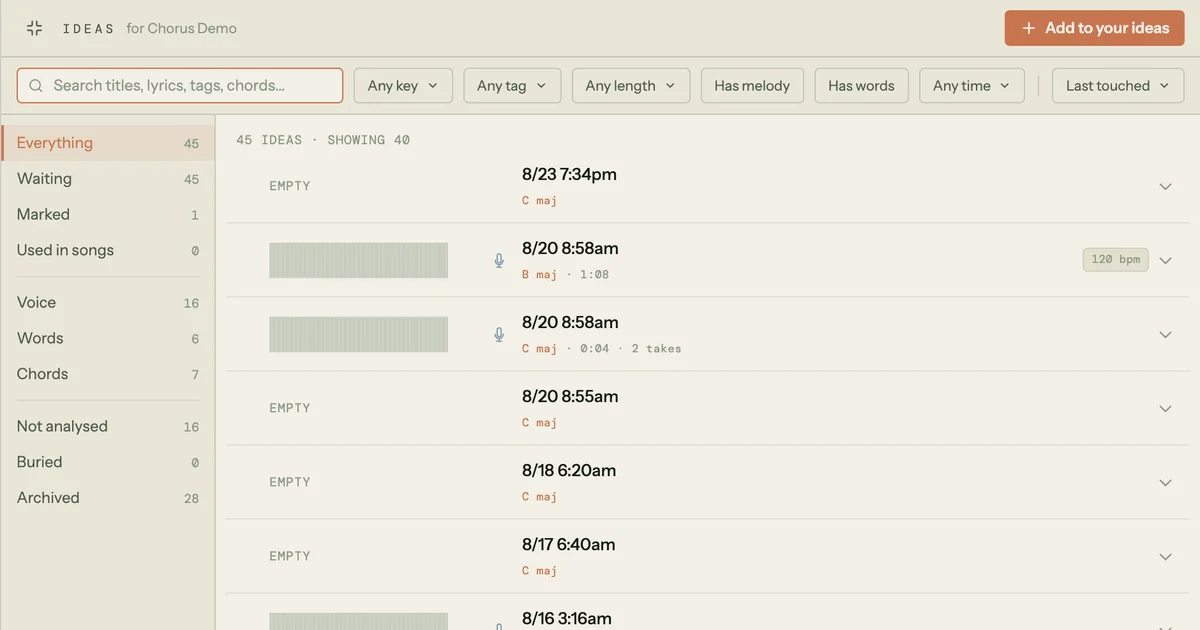Click the magnifier icon in search box
The height and width of the screenshot is (630, 1200).
[36, 86]
